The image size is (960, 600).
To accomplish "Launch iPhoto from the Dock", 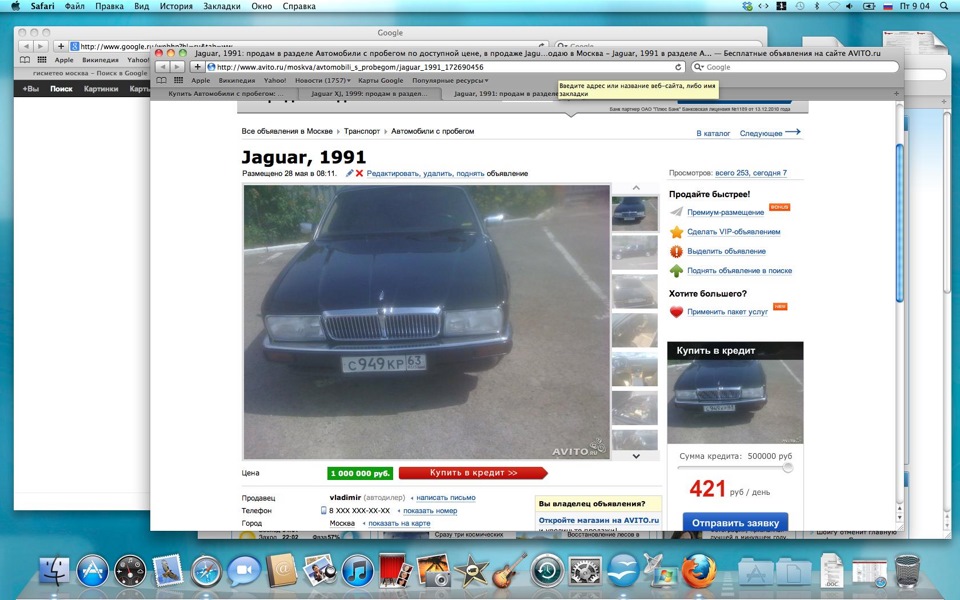I will tap(433, 570).
